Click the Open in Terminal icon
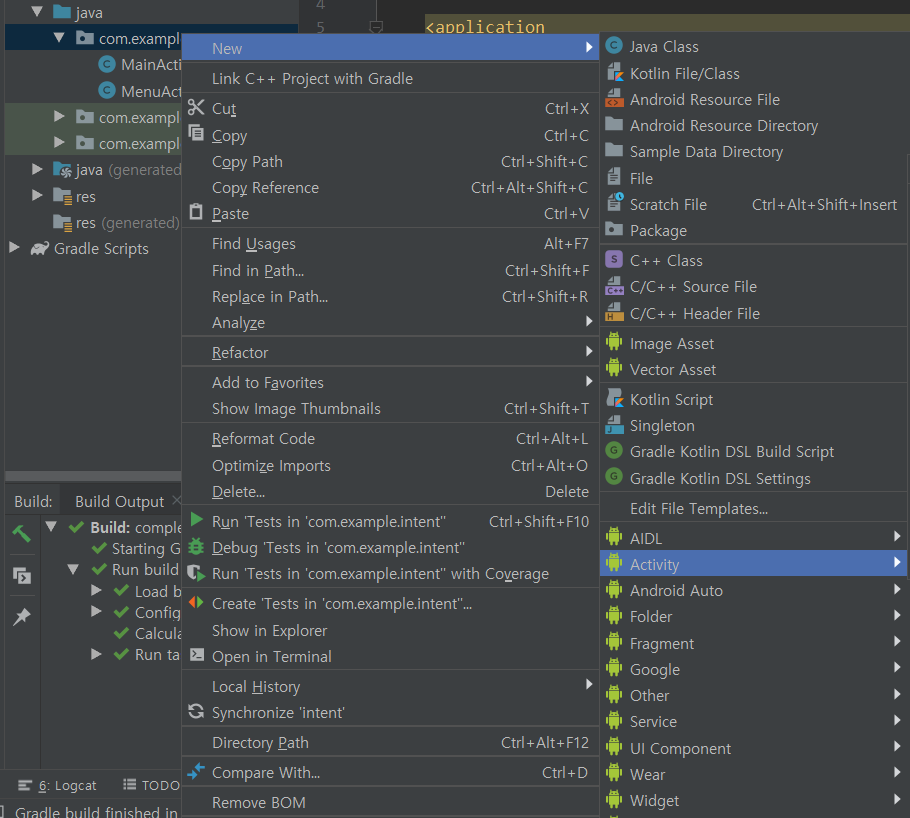The image size is (910, 818). tap(197, 655)
